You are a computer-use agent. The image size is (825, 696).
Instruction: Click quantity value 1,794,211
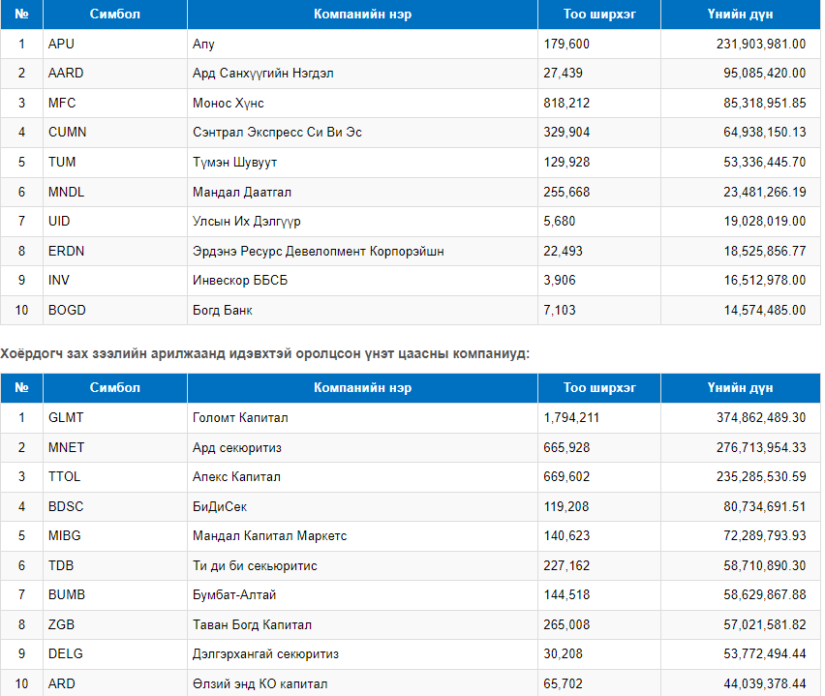point(571,418)
